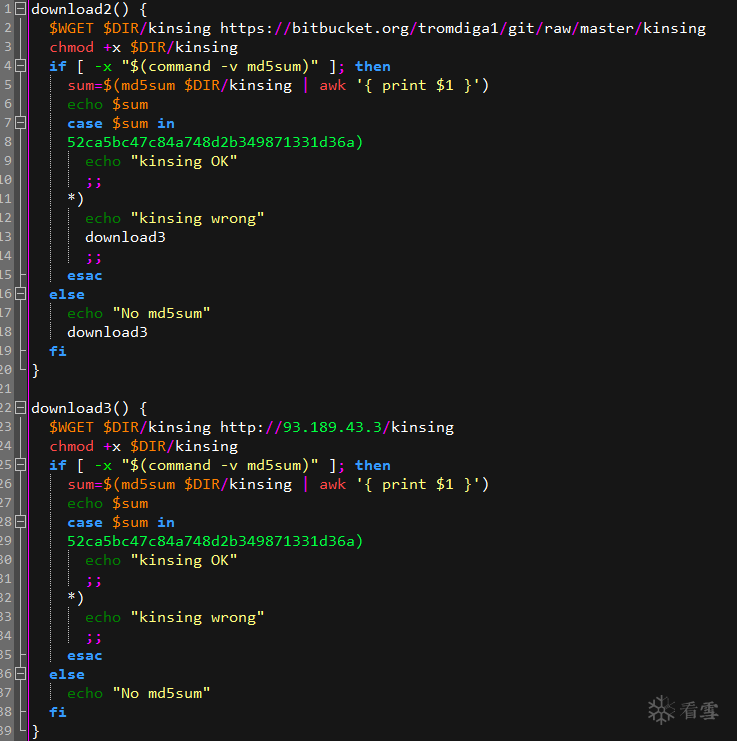Click the "kinsing OK" string on line 9

[x=184, y=161]
